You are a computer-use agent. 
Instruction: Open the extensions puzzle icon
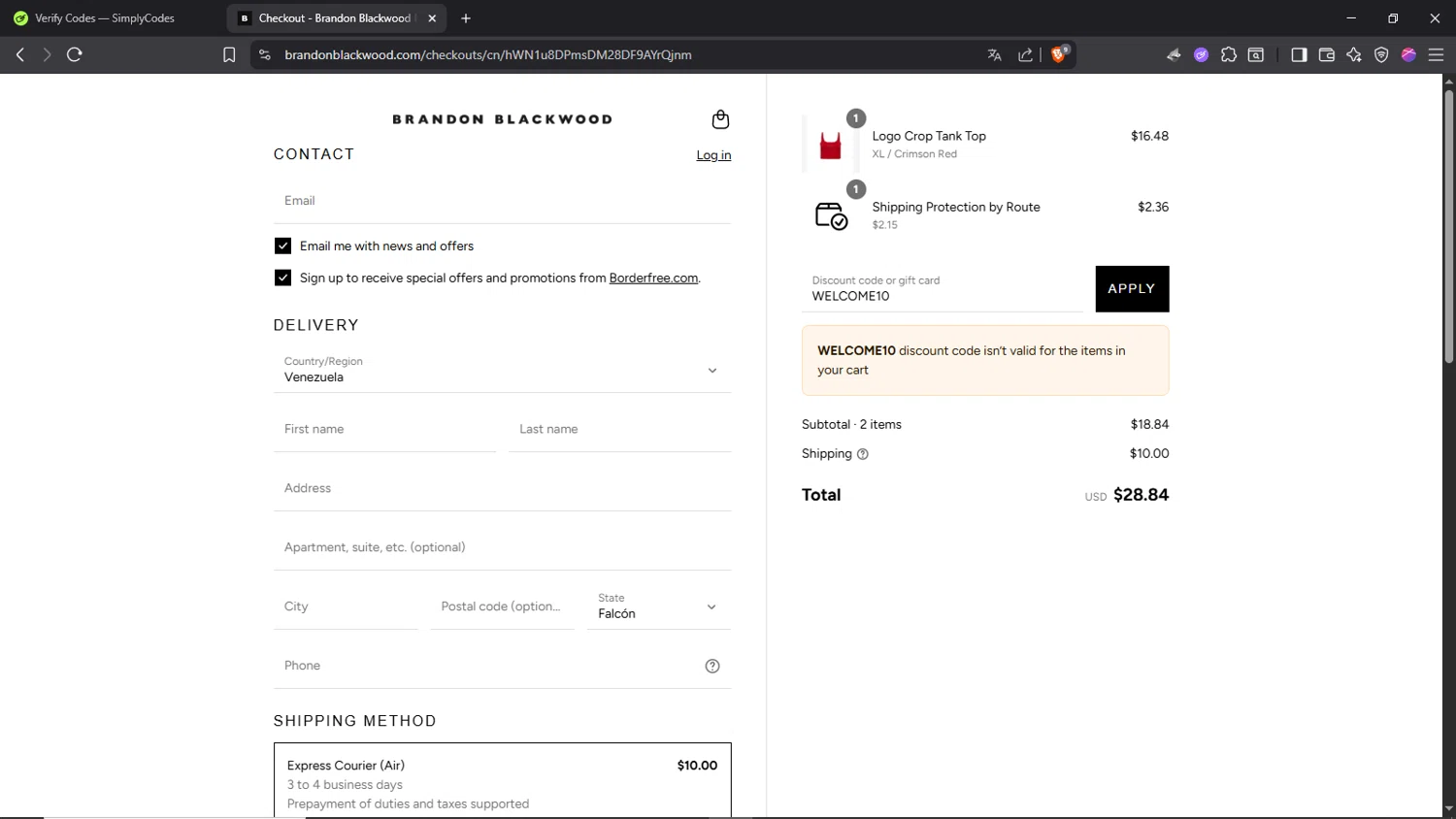pyautogui.click(x=1229, y=55)
